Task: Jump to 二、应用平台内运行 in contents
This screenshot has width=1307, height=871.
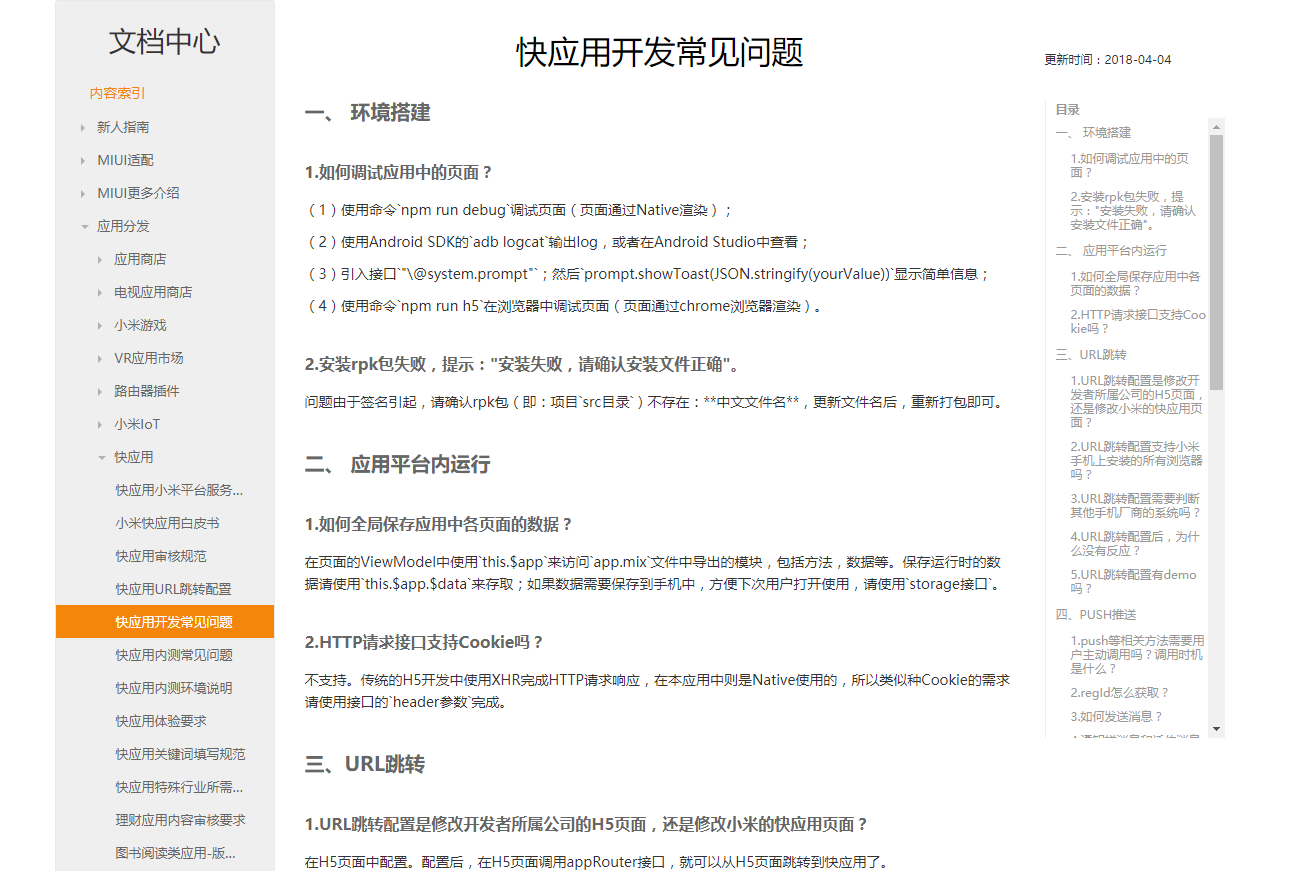Action: coord(1111,250)
